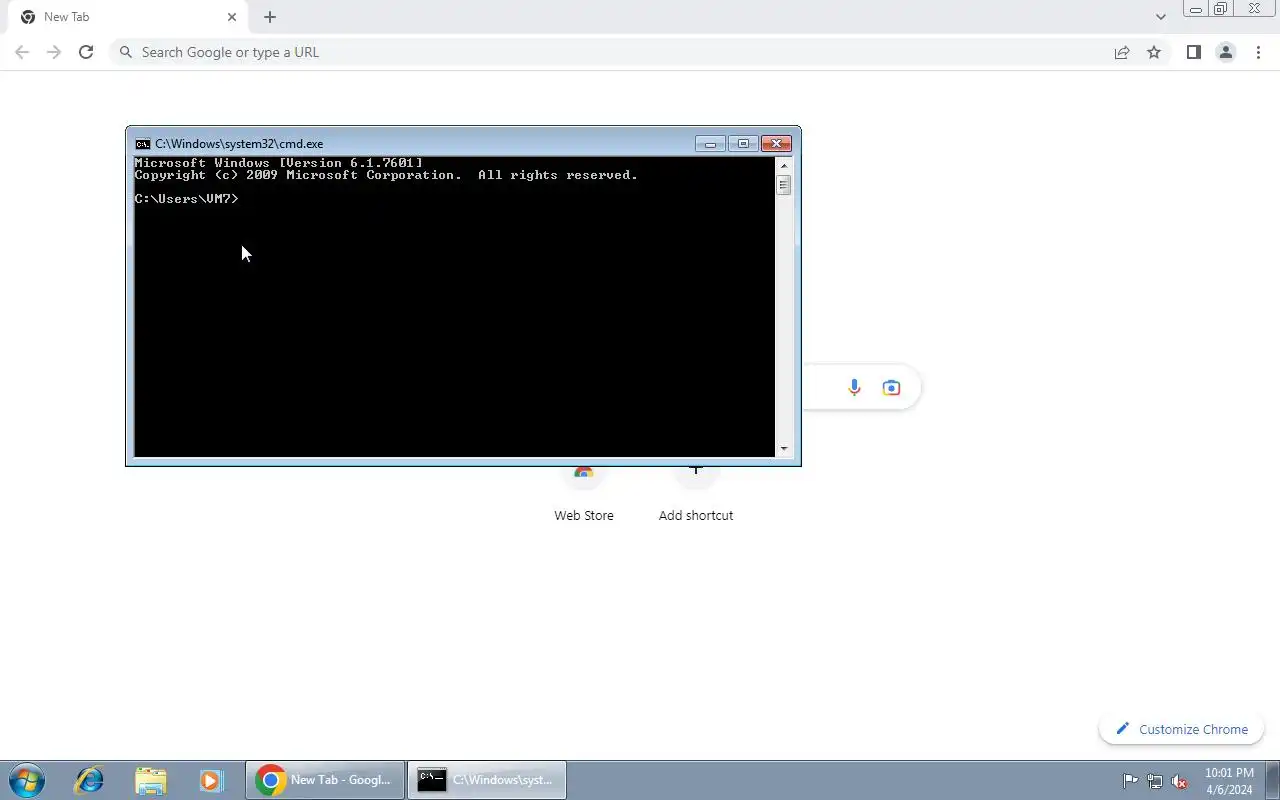Open the taskbar clock and date
The width and height of the screenshot is (1280, 800).
pos(1229,781)
